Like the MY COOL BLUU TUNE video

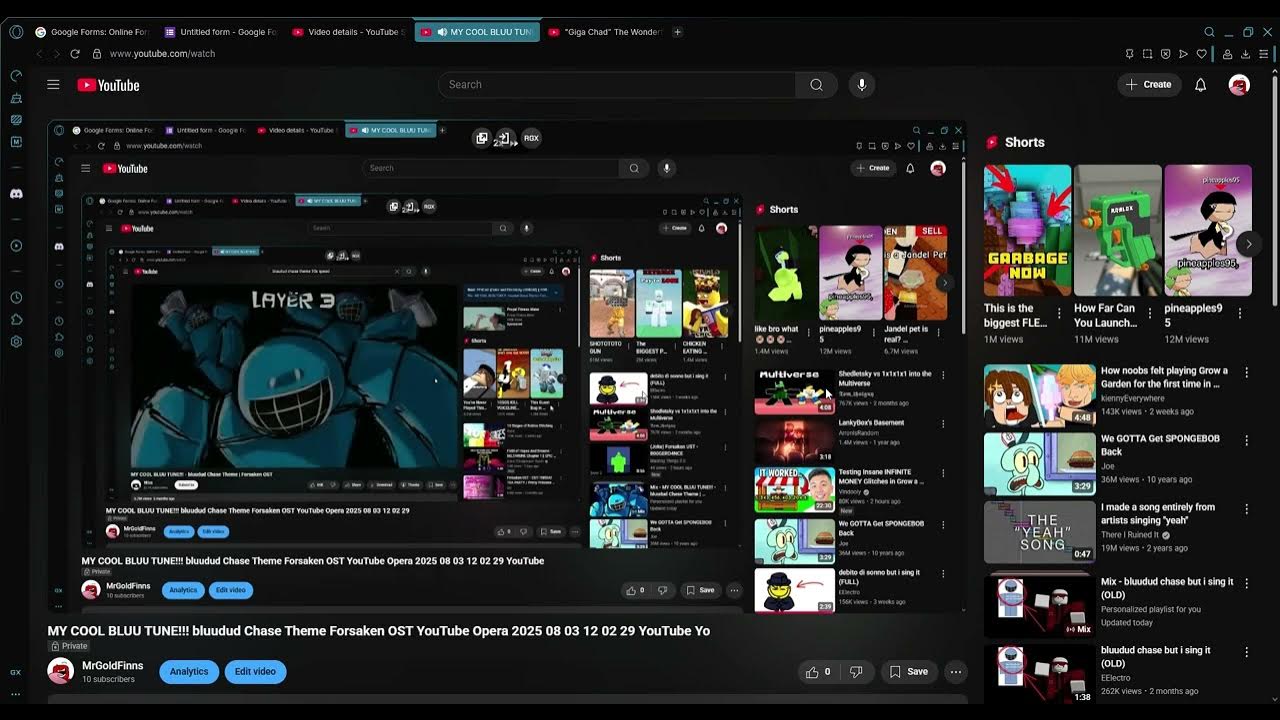click(x=819, y=672)
